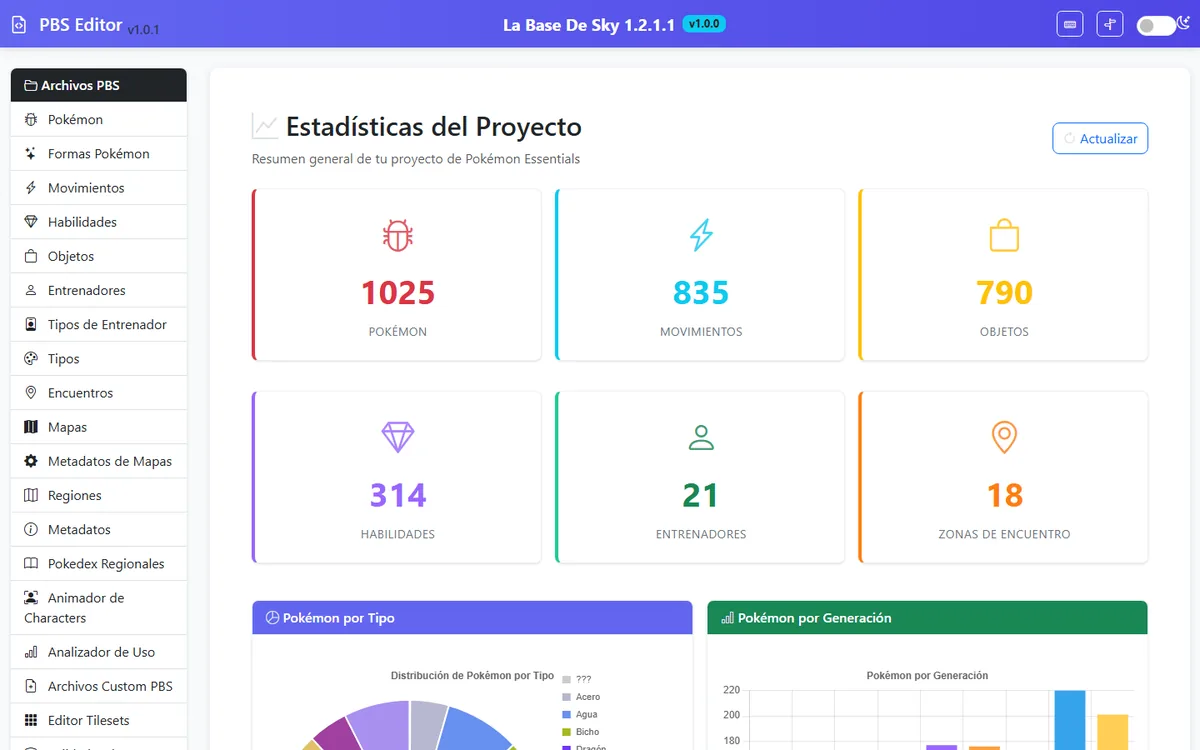Click the PBS Editor title text
The width and height of the screenshot is (1200, 750).
click(80, 25)
